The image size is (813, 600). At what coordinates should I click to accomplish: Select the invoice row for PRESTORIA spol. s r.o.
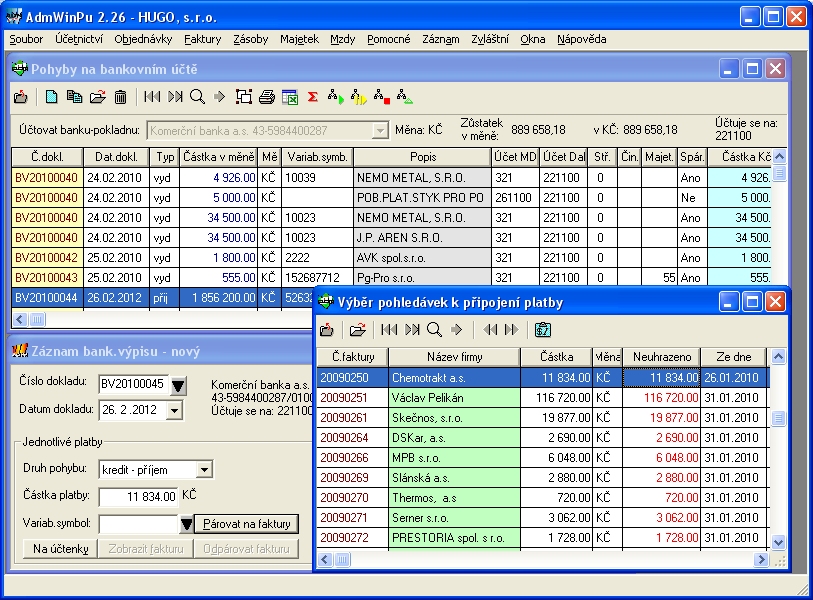(542, 538)
